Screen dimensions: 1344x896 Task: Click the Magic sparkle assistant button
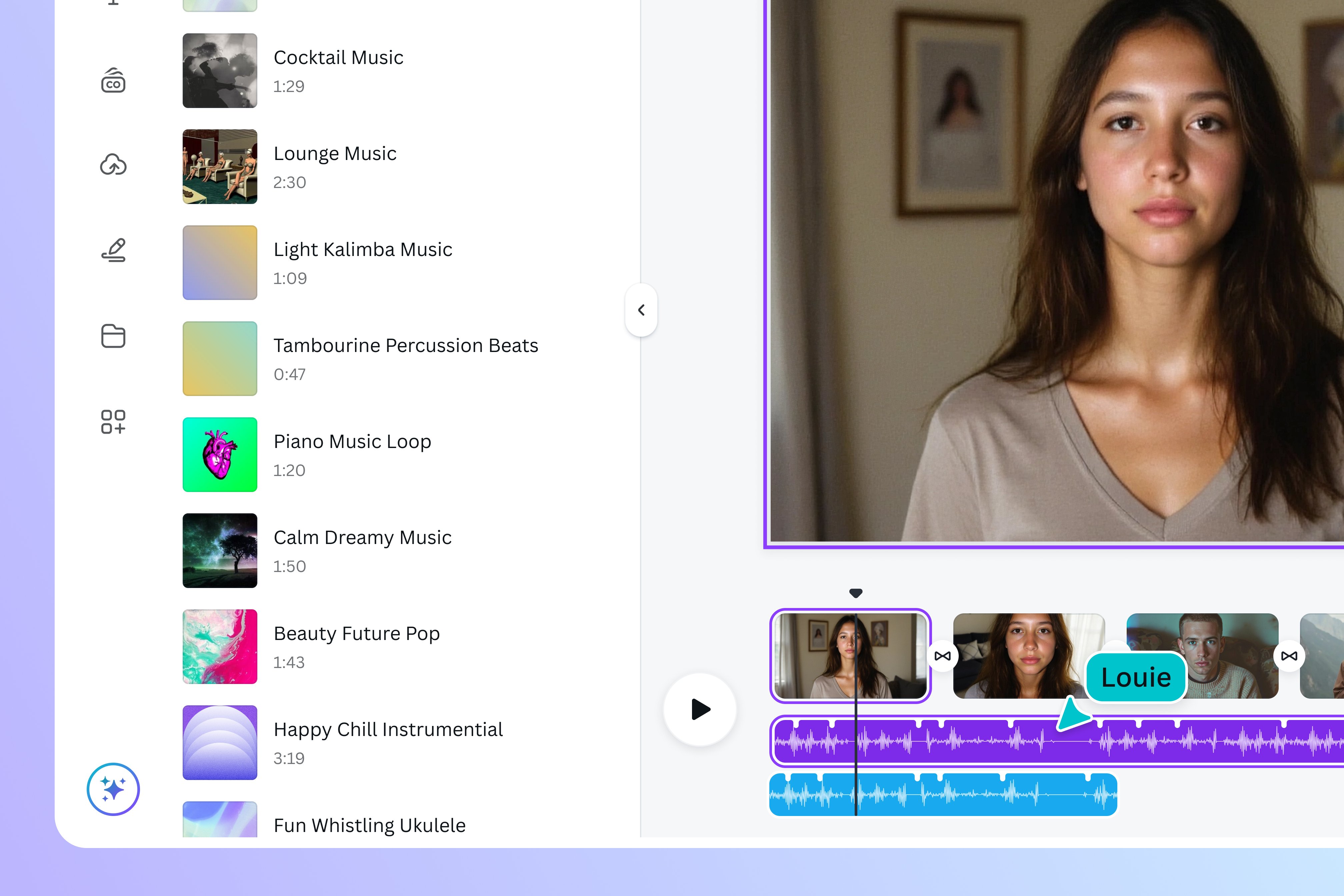pos(113,789)
